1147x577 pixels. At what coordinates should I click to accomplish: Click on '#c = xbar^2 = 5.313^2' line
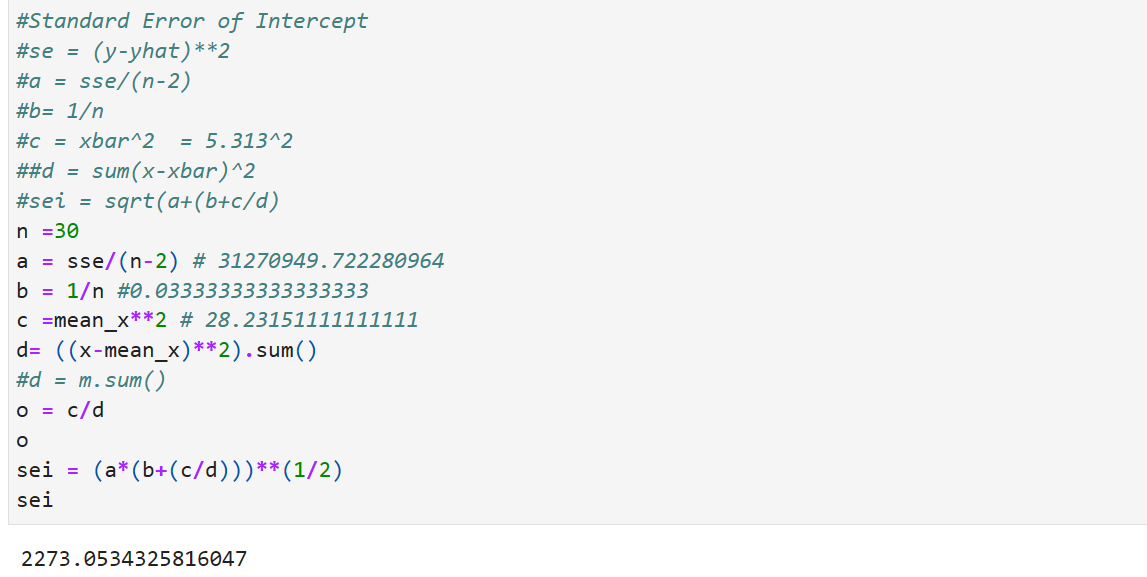click(x=154, y=141)
